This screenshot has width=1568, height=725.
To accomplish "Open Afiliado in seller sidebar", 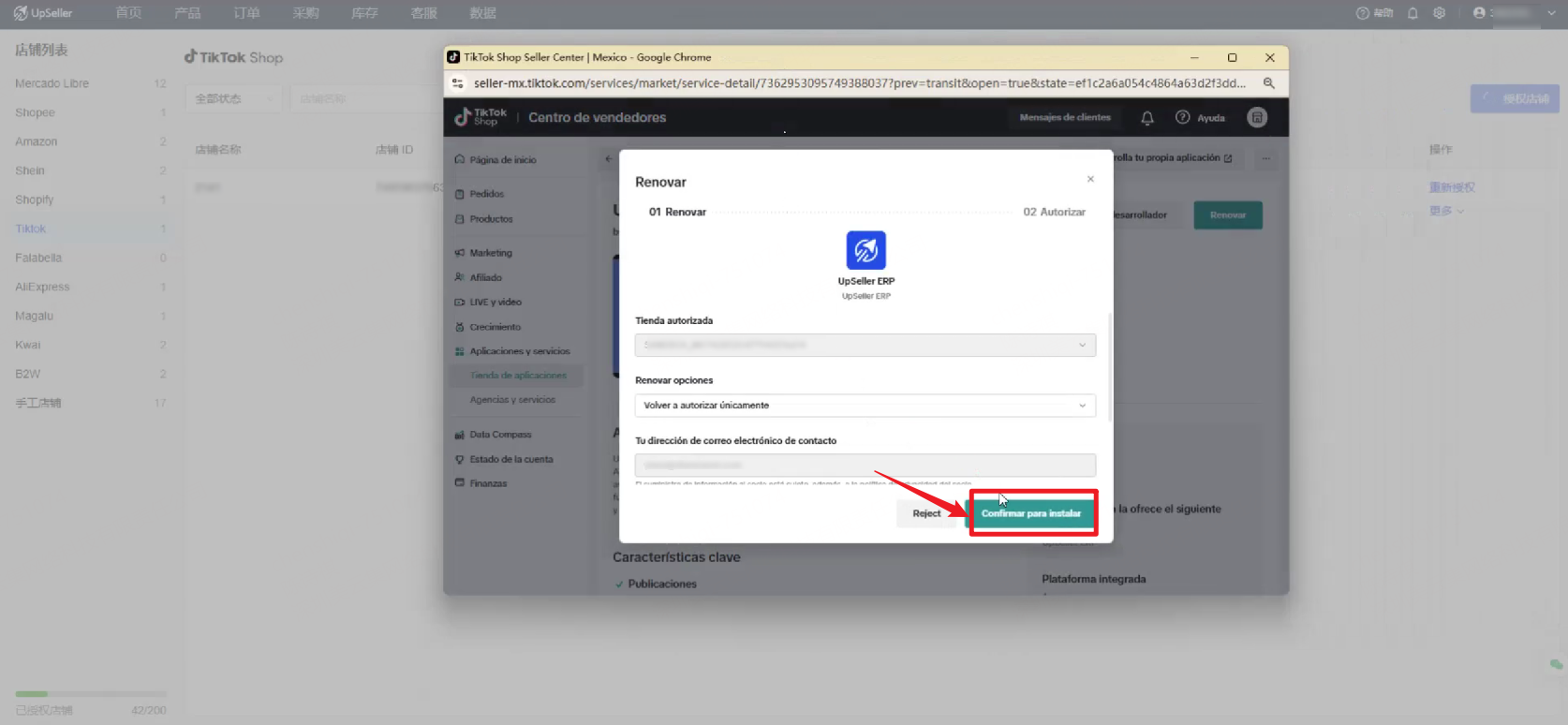I will point(485,277).
